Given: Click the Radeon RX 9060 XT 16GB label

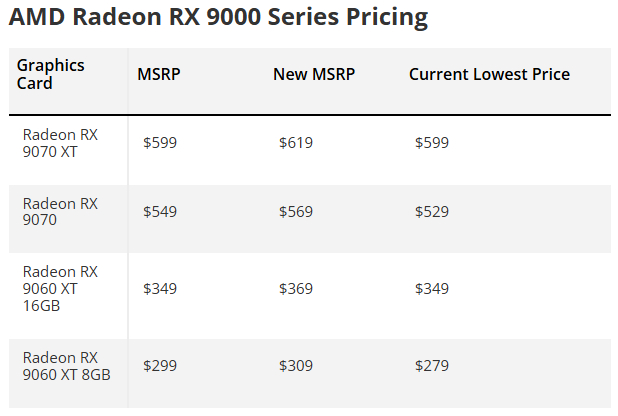Looking at the screenshot, I should pos(61,289).
